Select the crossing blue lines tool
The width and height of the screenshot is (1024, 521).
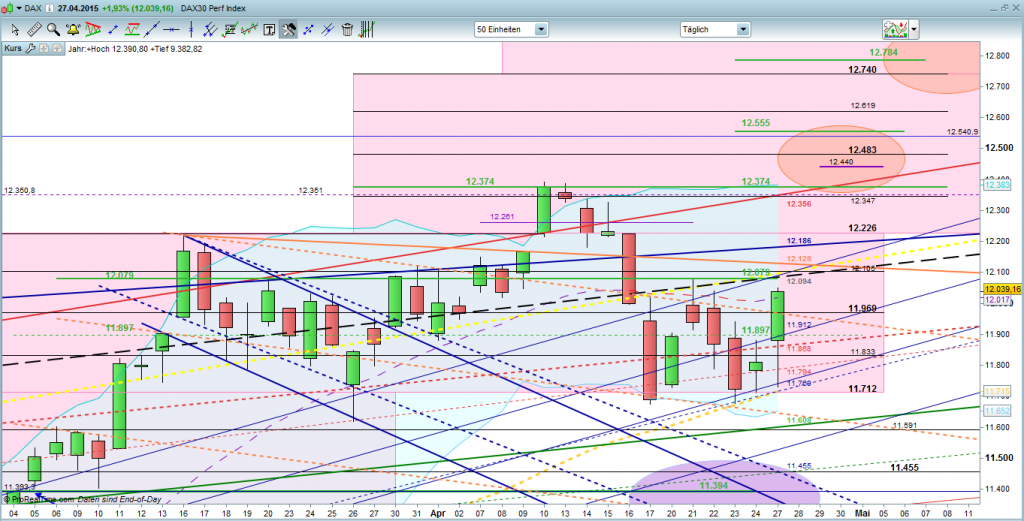coord(328,29)
